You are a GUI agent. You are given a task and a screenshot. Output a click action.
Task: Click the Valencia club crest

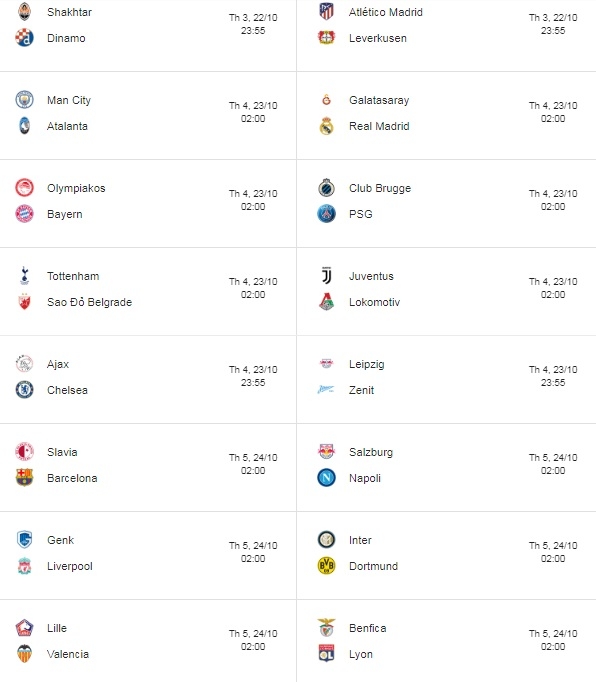pyautogui.click(x=24, y=653)
